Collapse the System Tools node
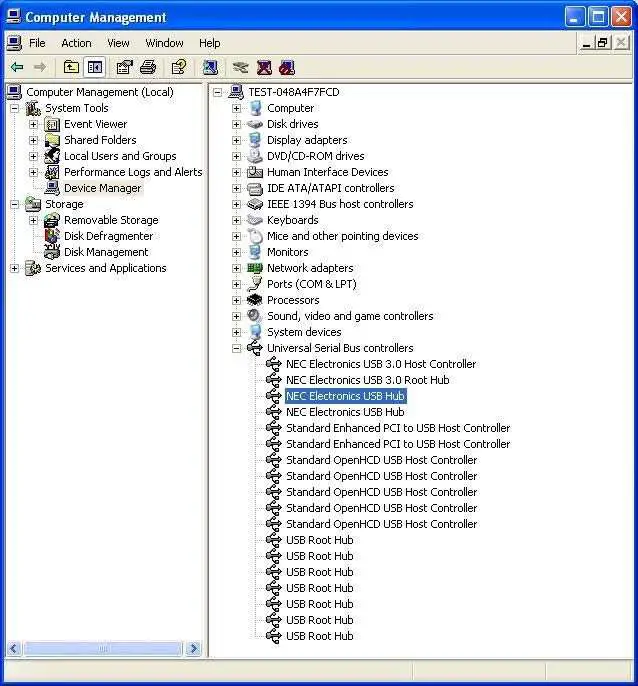The width and height of the screenshot is (638, 686). pyautogui.click(x=14, y=108)
